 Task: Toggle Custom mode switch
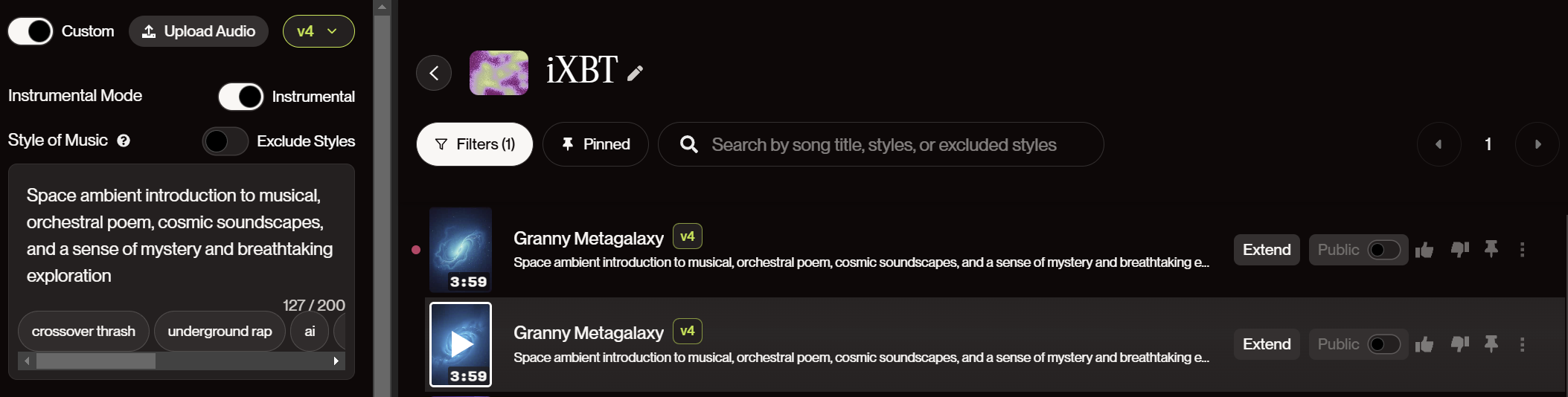click(31, 31)
